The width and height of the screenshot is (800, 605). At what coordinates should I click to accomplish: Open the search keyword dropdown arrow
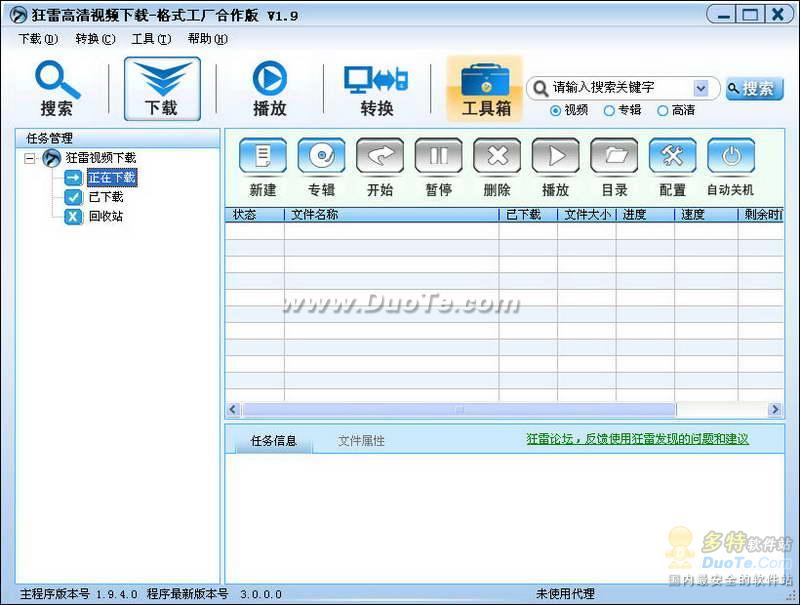coord(702,88)
